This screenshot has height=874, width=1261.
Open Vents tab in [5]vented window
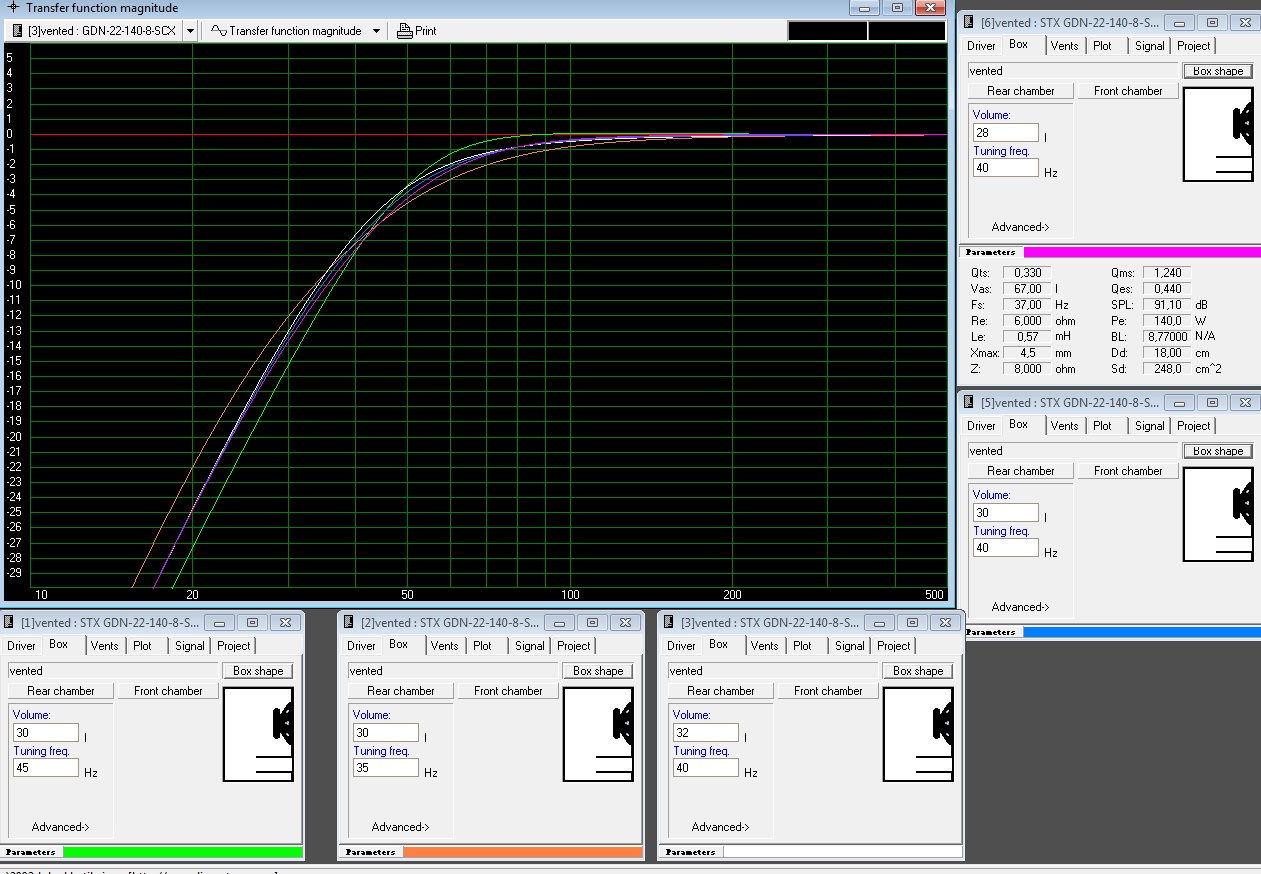(1064, 426)
